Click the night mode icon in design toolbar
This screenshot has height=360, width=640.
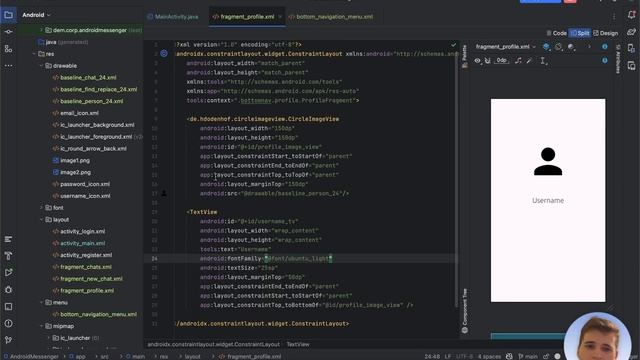571,47
